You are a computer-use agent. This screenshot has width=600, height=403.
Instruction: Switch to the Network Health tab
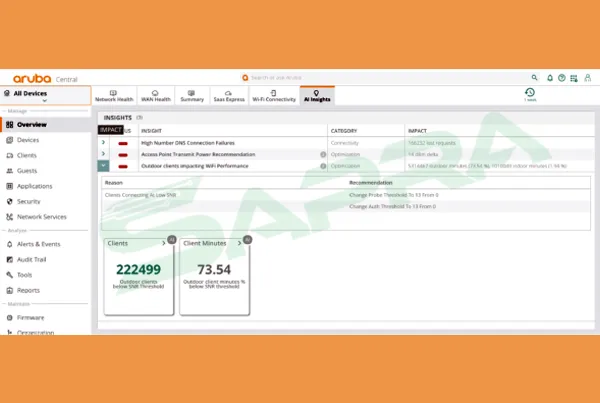click(x=113, y=96)
